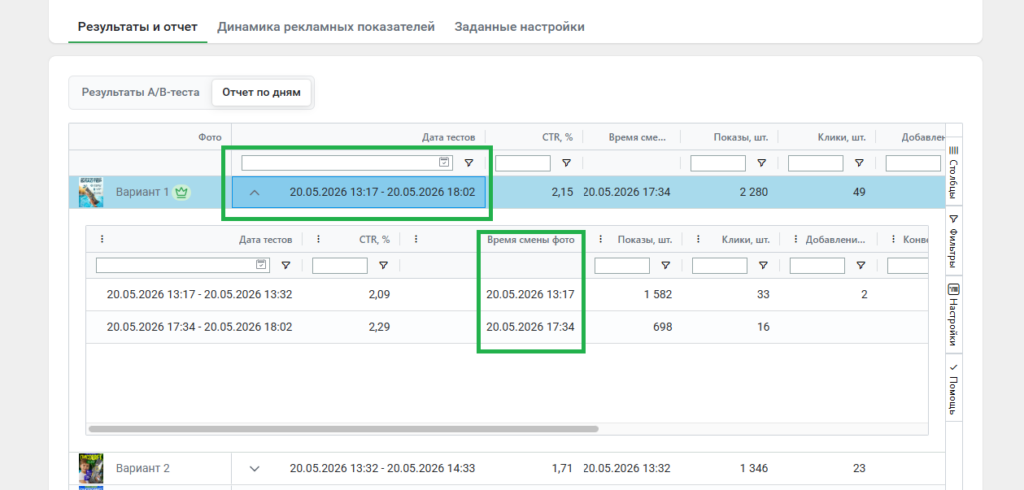Select row 20.05.2026 13:17 - 20.05.2026 13:32
Screen dimensions: 1024x490
coord(507,295)
